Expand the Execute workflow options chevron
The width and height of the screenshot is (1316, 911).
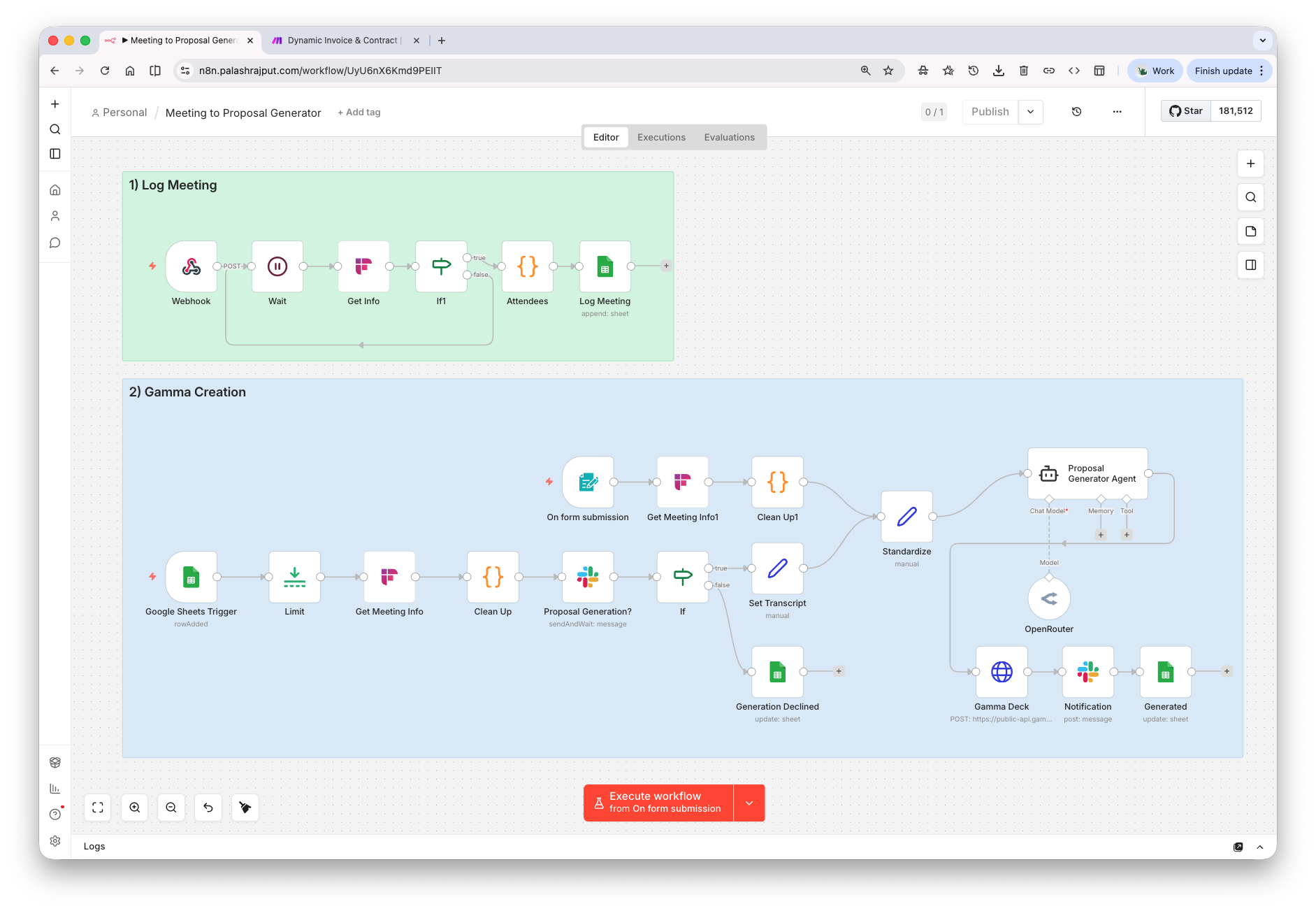tap(749, 803)
